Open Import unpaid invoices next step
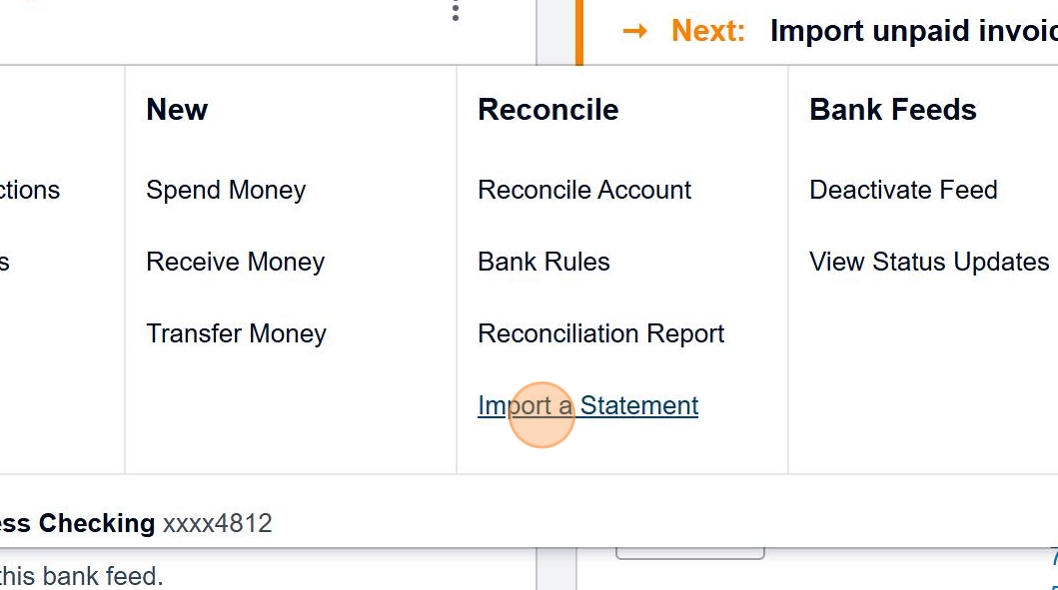 click(x=912, y=31)
